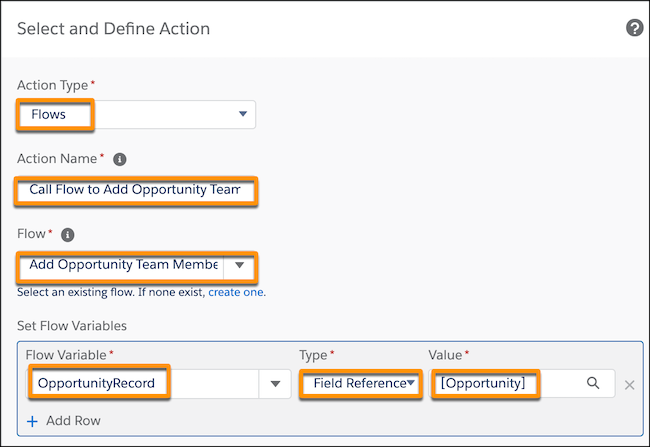Click the 'Set Flow Variables' label
The width and height of the screenshot is (650, 447).
pyautogui.click(x=72, y=326)
